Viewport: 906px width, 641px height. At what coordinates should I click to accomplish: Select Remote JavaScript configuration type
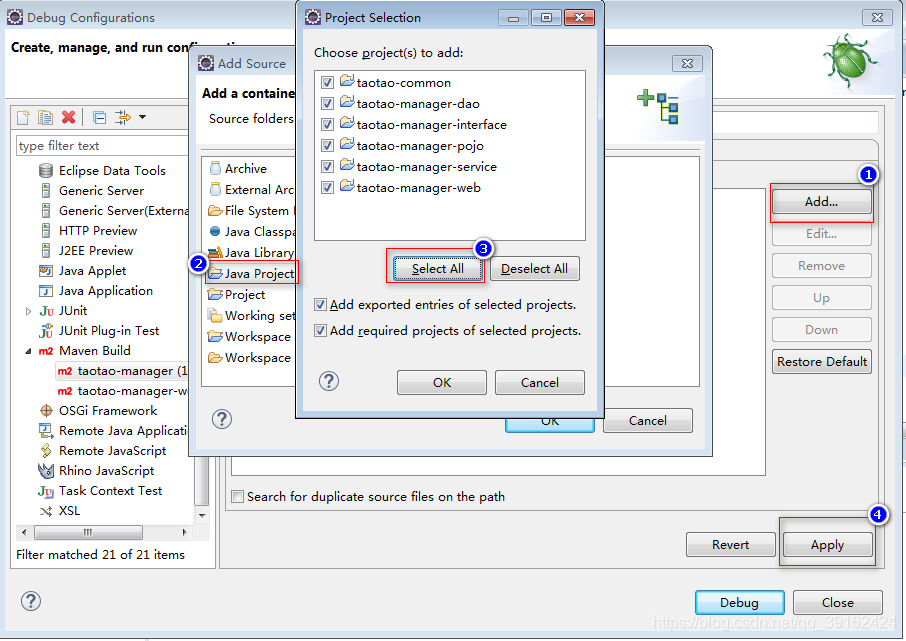click(112, 451)
